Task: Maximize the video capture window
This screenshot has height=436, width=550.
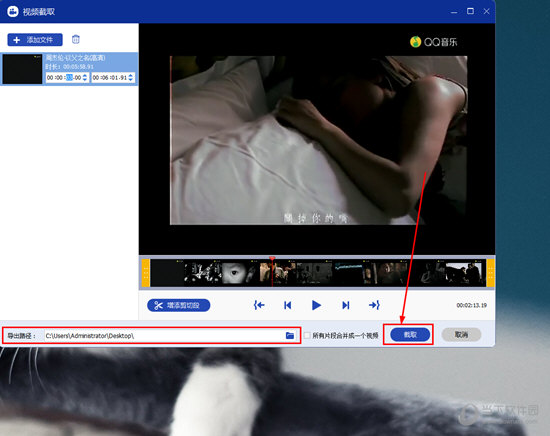Action: coord(470,11)
